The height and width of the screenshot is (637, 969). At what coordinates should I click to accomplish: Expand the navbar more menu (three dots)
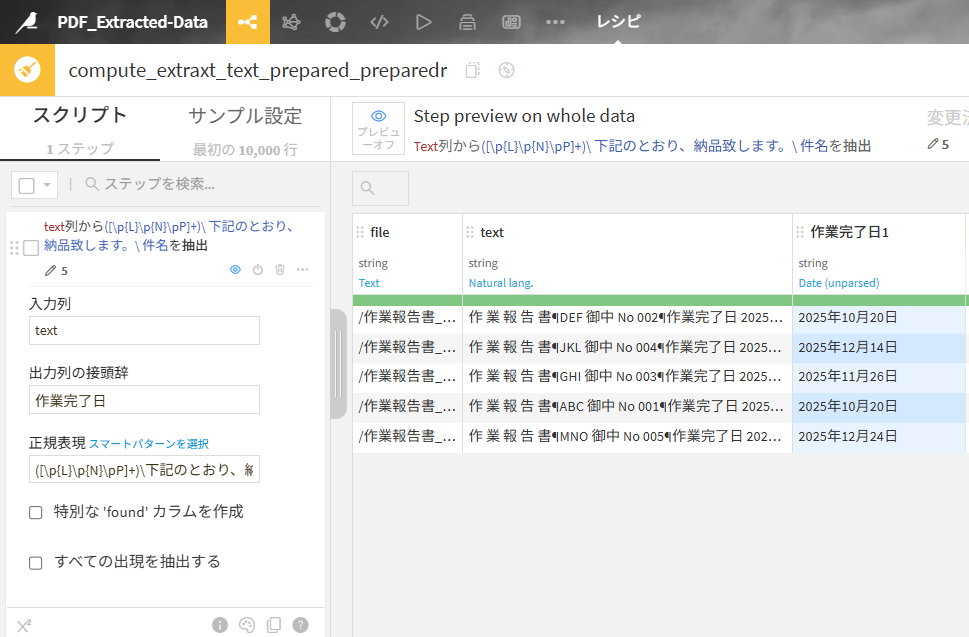555,21
